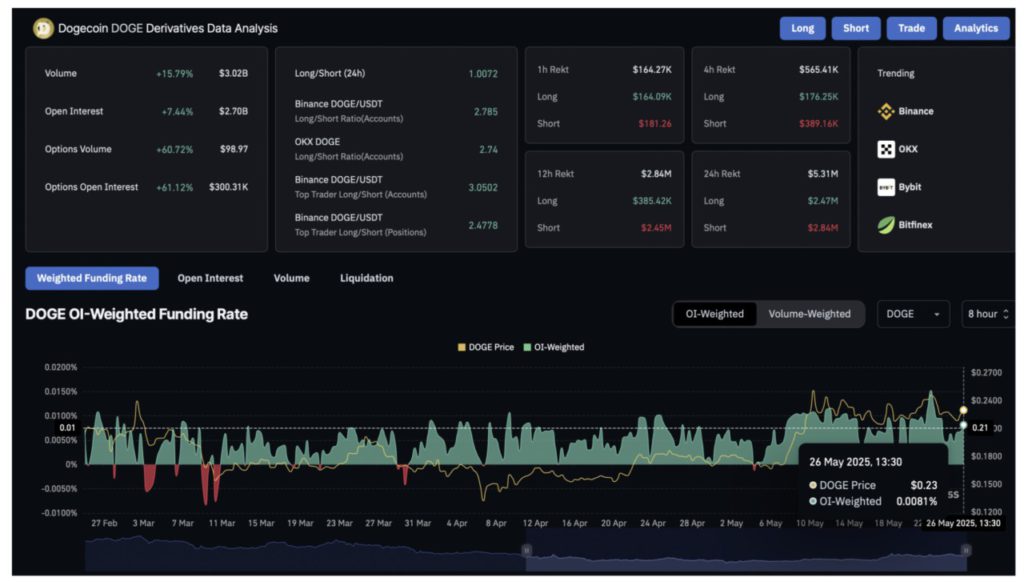Image resolution: width=1024 pixels, height=582 pixels.
Task: Open the Analytics button
Action: point(975,28)
